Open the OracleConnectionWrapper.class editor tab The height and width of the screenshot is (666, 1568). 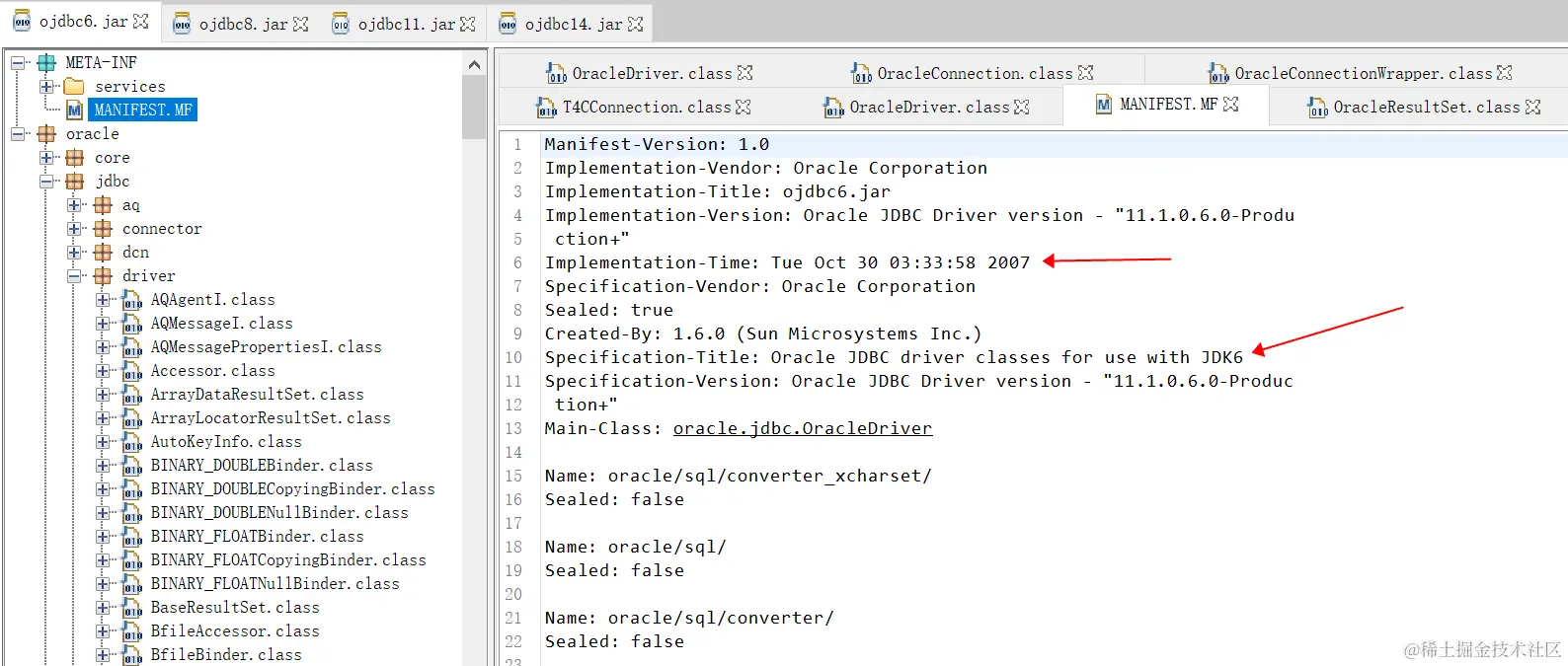tap(1363, 73)
